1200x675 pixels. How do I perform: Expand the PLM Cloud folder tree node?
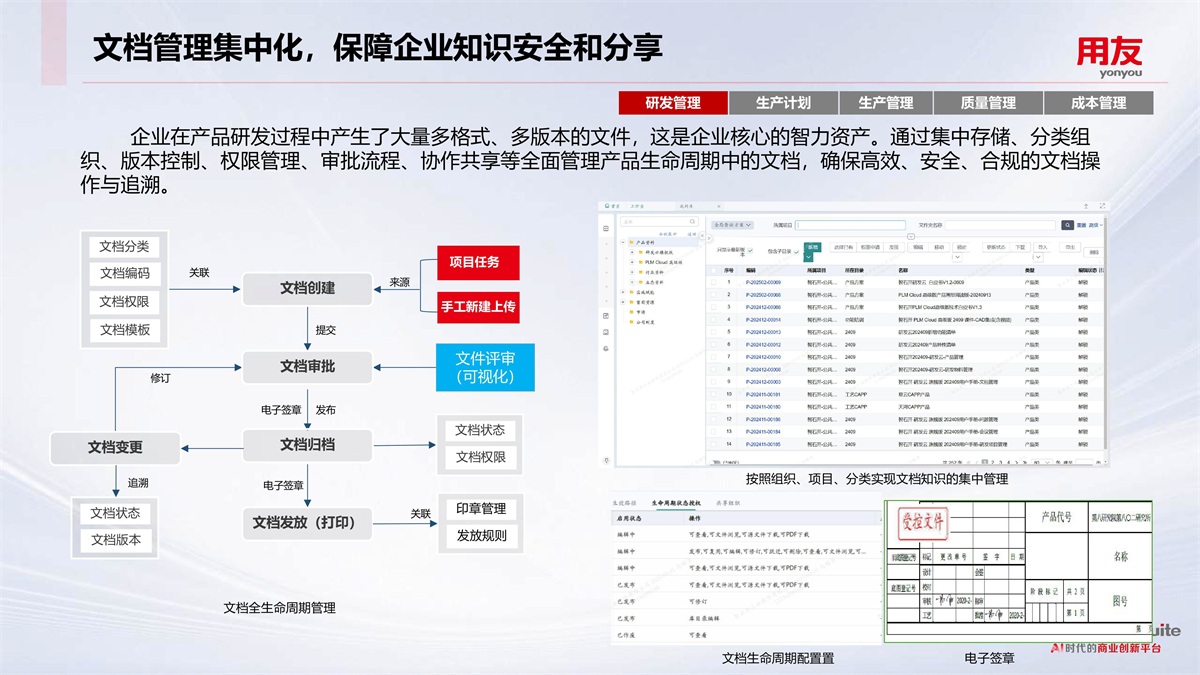[x=631, y=262]
